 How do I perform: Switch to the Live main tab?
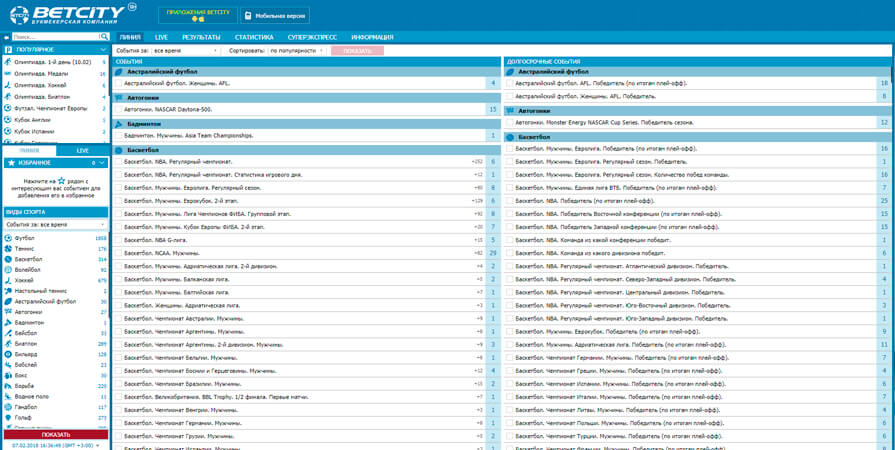click(x=162, y=37)
